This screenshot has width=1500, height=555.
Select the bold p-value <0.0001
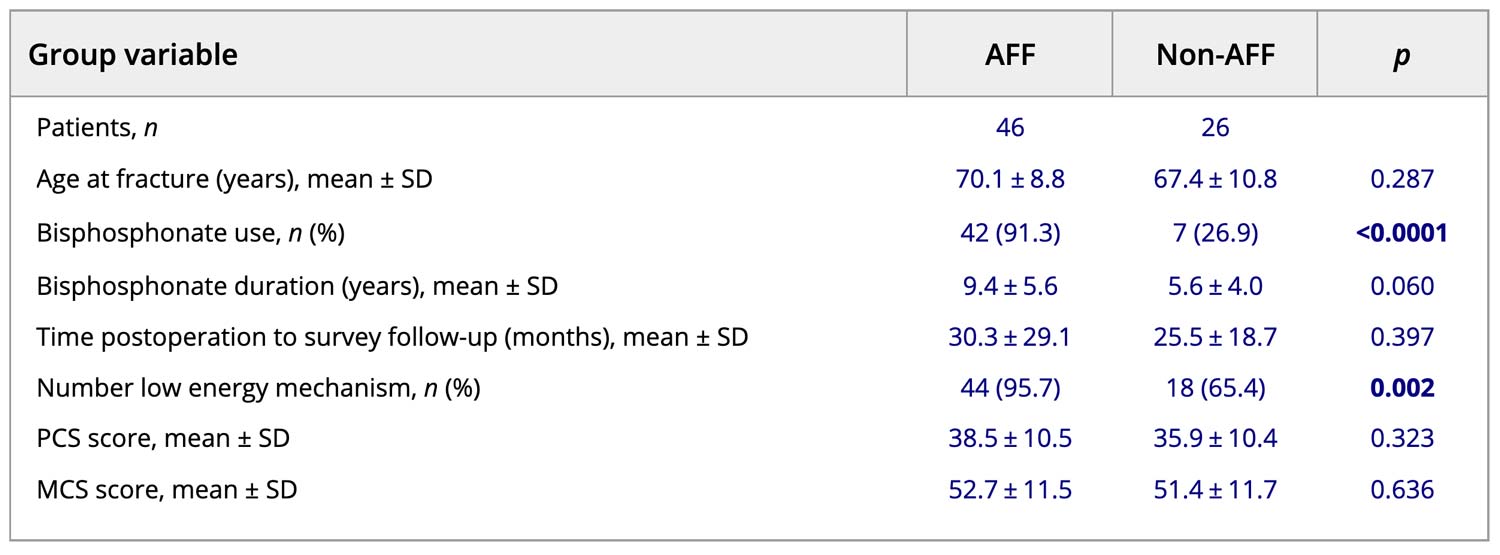pyautogui.click(x=1401, y=233)
